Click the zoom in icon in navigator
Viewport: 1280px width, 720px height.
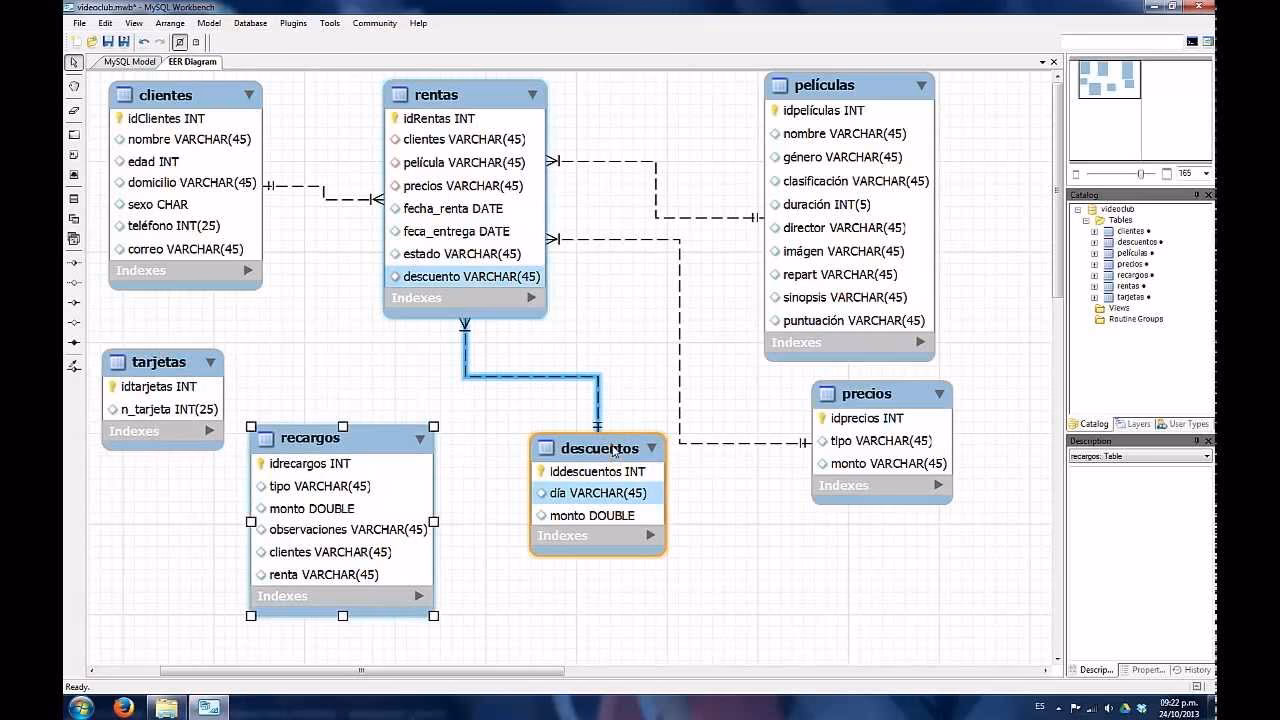[x=1167, y=174]
